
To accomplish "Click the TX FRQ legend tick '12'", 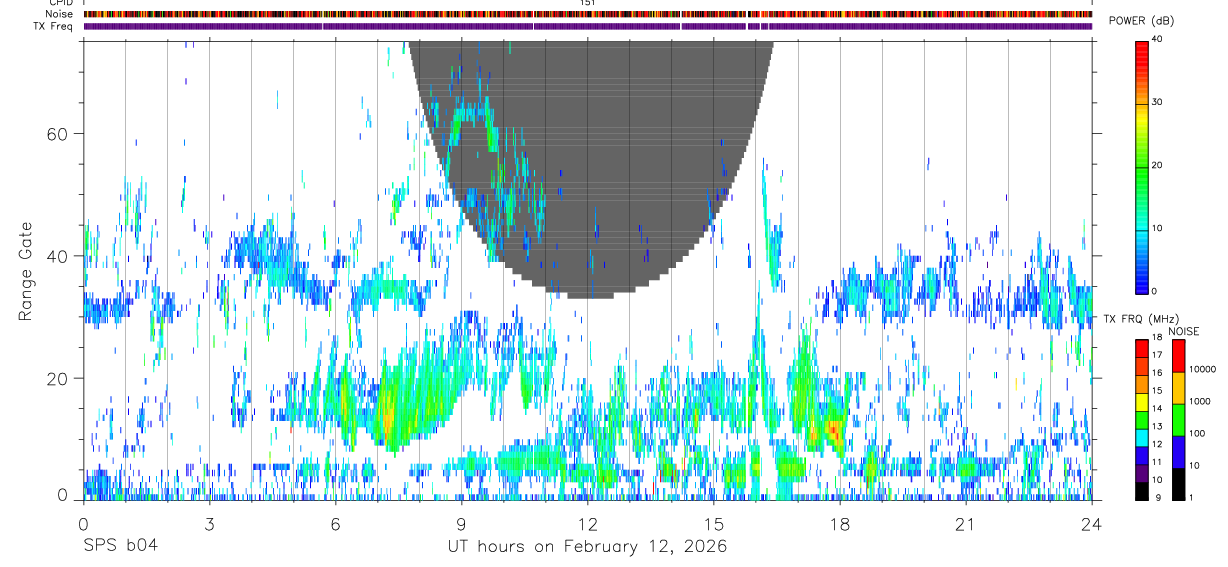I will (1158, 445).
